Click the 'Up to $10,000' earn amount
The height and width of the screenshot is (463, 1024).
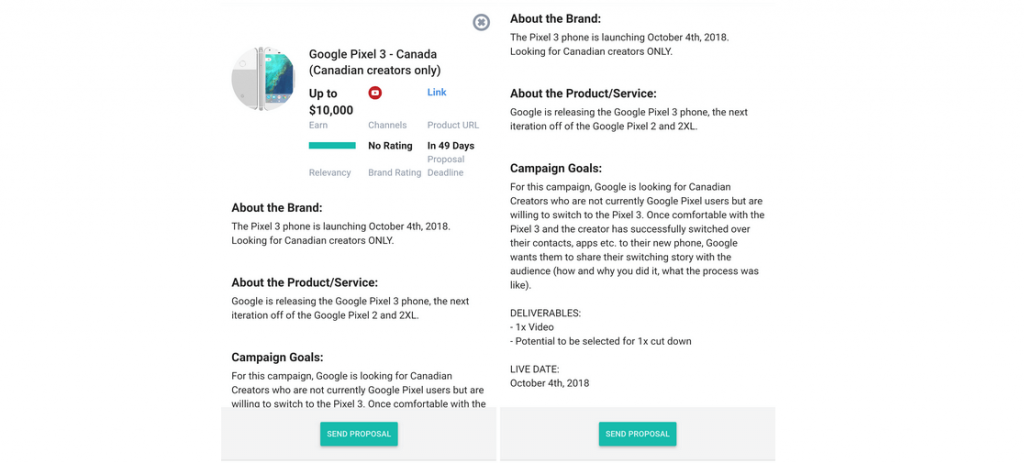coord(331,102)
